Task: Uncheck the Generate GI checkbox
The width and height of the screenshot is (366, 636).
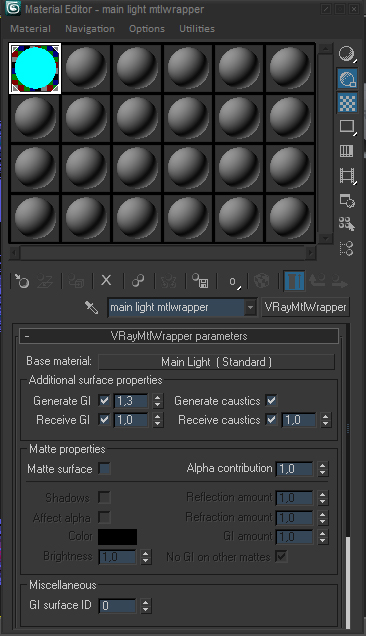Action: (x=104, y=401)
